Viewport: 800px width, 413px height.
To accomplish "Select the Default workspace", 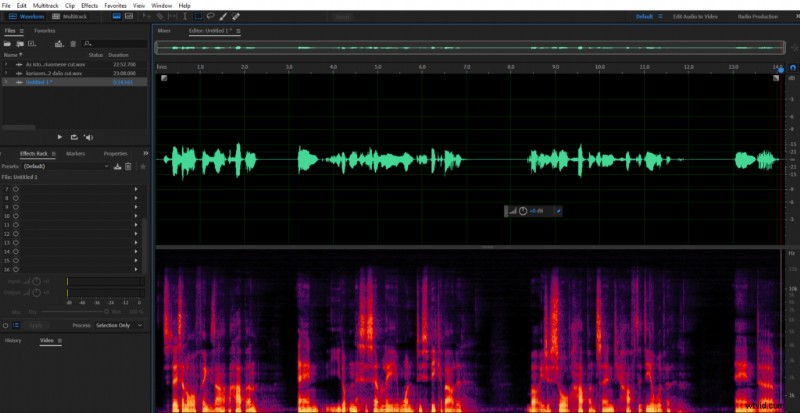I will click(644, 16).
